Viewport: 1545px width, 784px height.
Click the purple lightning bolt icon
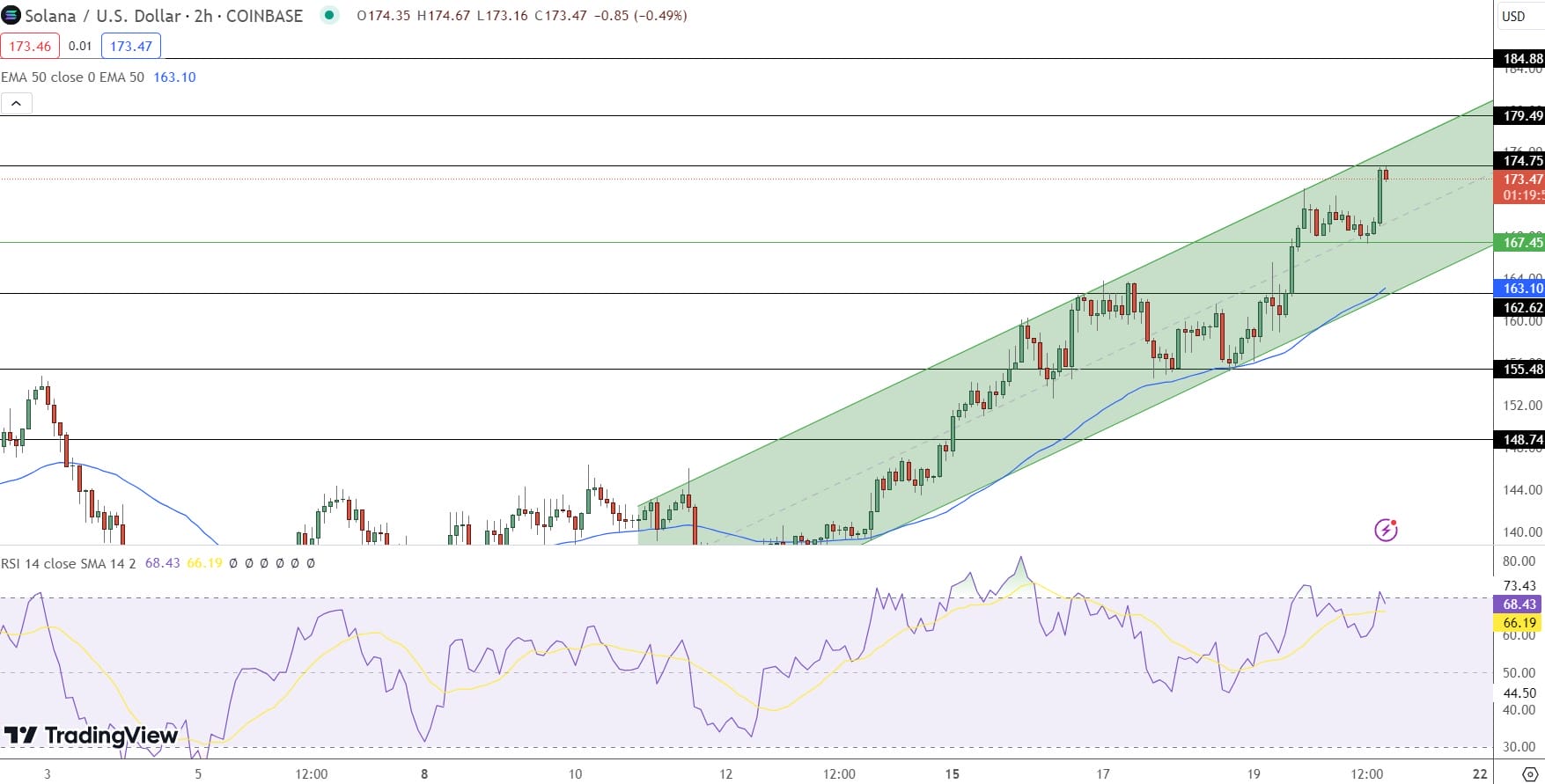tap(1386, 530)
